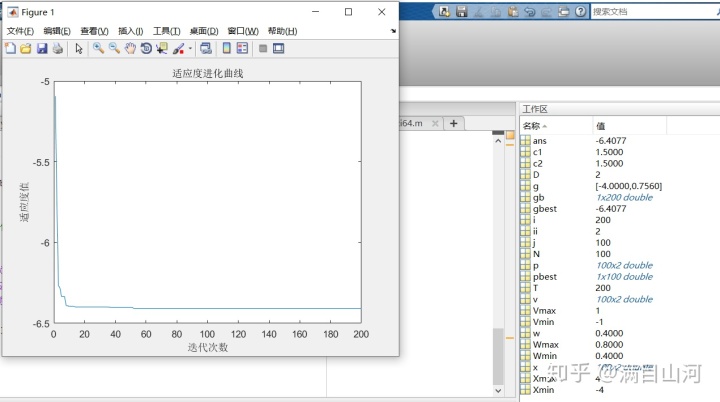Click value [-4.0000,0.7560] of variable g
Viewport: 720px width, 402px height.
coord(629,186)
